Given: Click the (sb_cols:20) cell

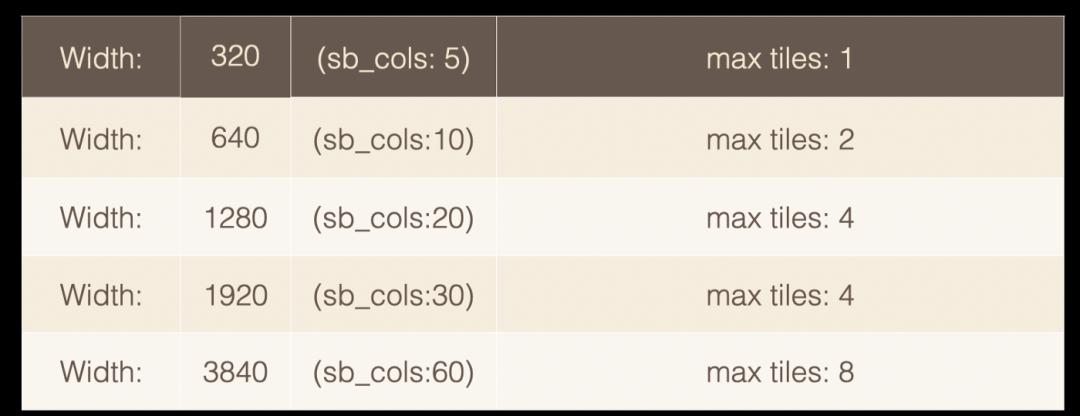Looking at the screenshot, I should [393, 218].
